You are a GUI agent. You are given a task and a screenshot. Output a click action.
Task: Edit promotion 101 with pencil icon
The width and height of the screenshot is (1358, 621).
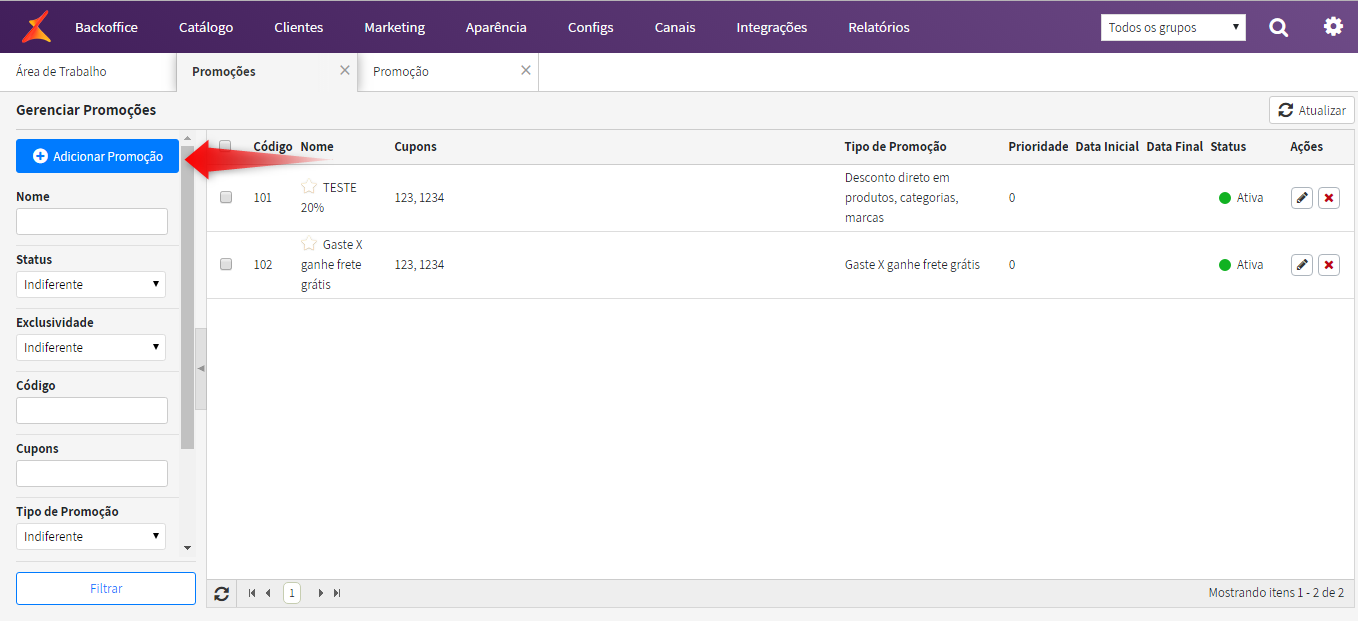point(1301,198)
